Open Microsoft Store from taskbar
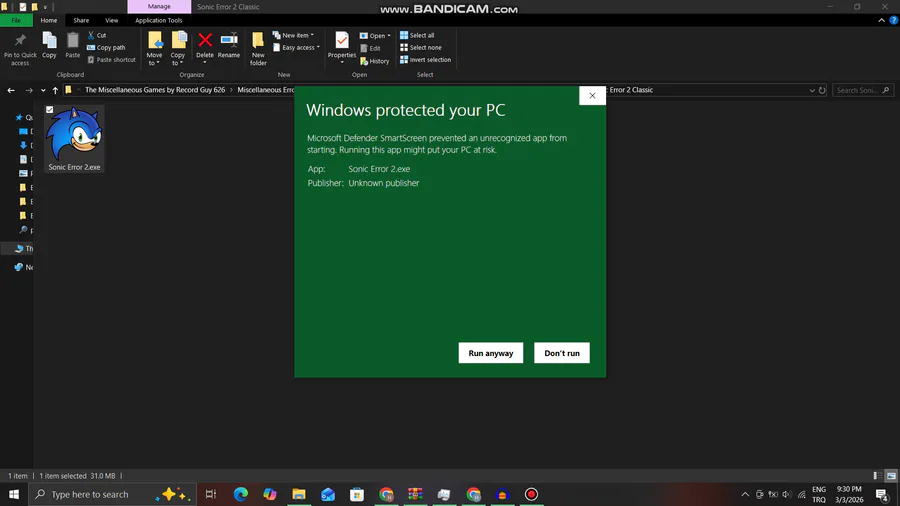The image size is (900, 506). point(356,494)
